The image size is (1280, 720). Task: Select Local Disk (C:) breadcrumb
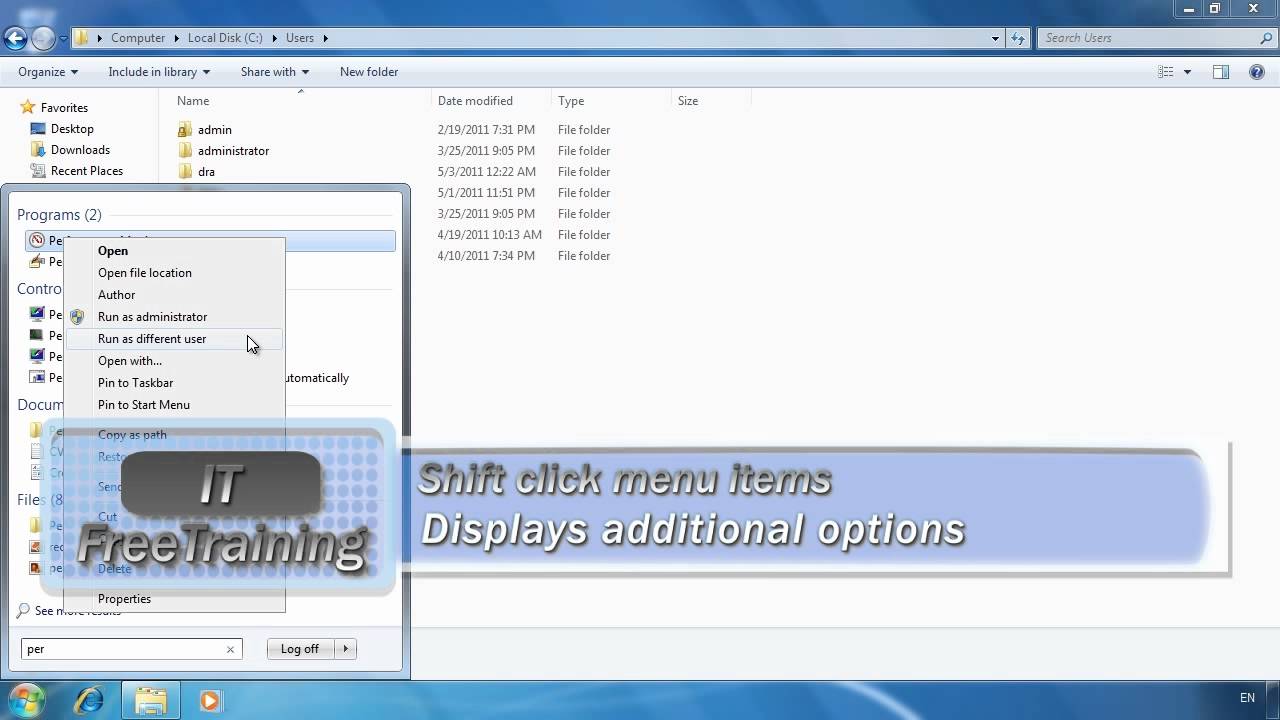(x=225, y=38)
